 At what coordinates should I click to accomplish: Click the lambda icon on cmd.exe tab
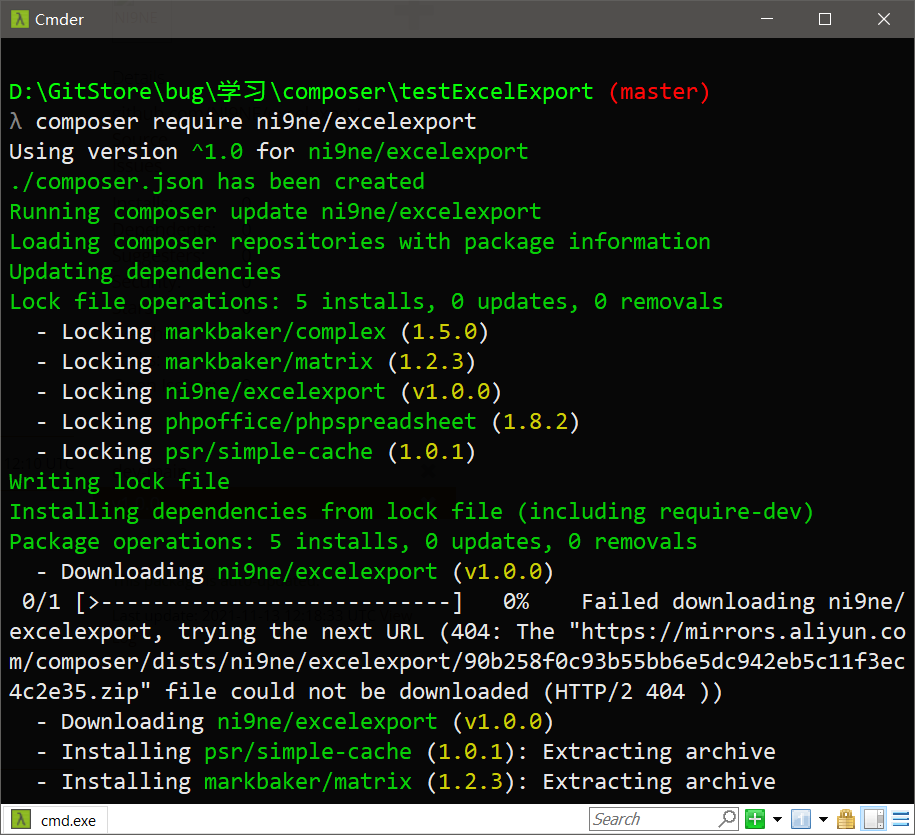pos(21,820)
